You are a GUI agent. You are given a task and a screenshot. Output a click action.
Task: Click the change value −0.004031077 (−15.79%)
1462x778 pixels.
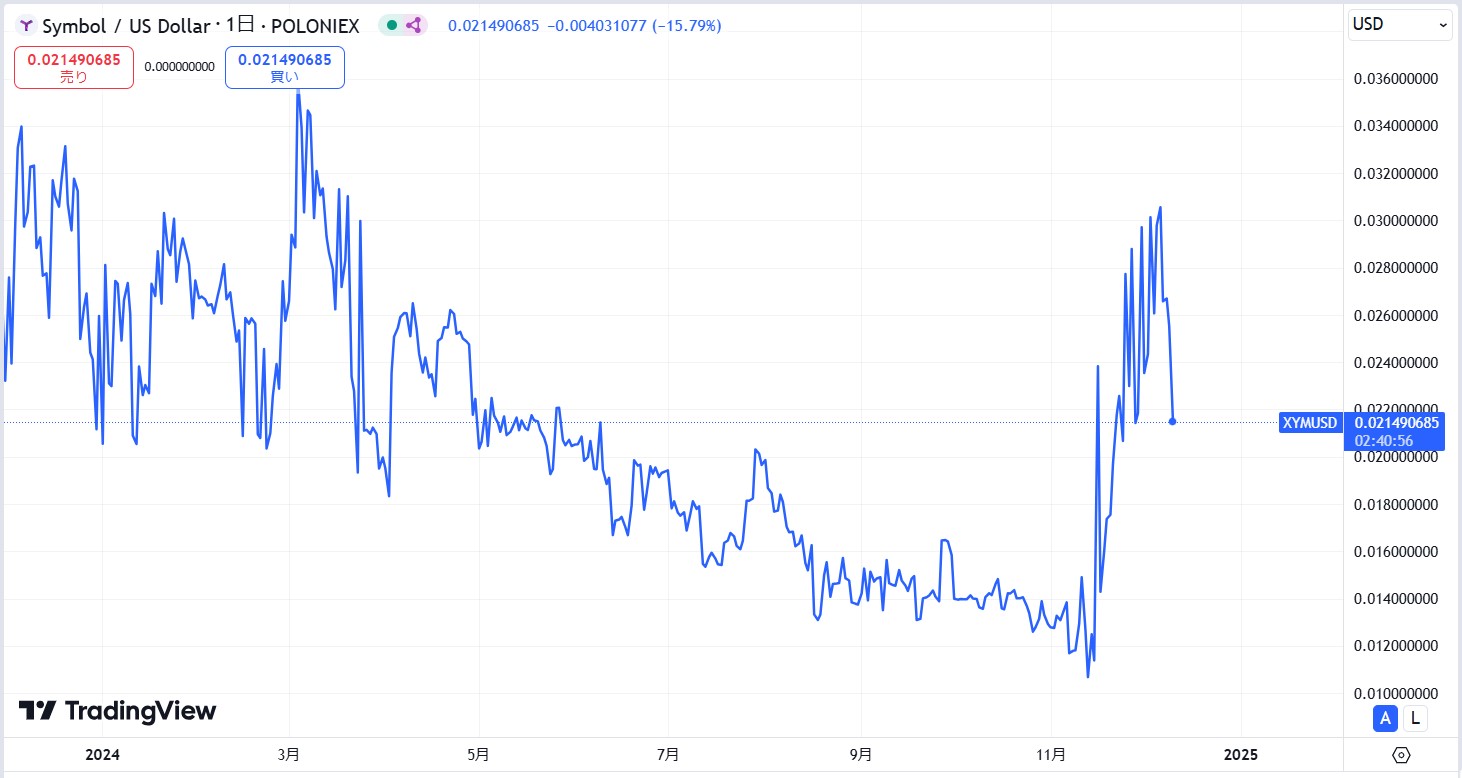click(634, 25)
